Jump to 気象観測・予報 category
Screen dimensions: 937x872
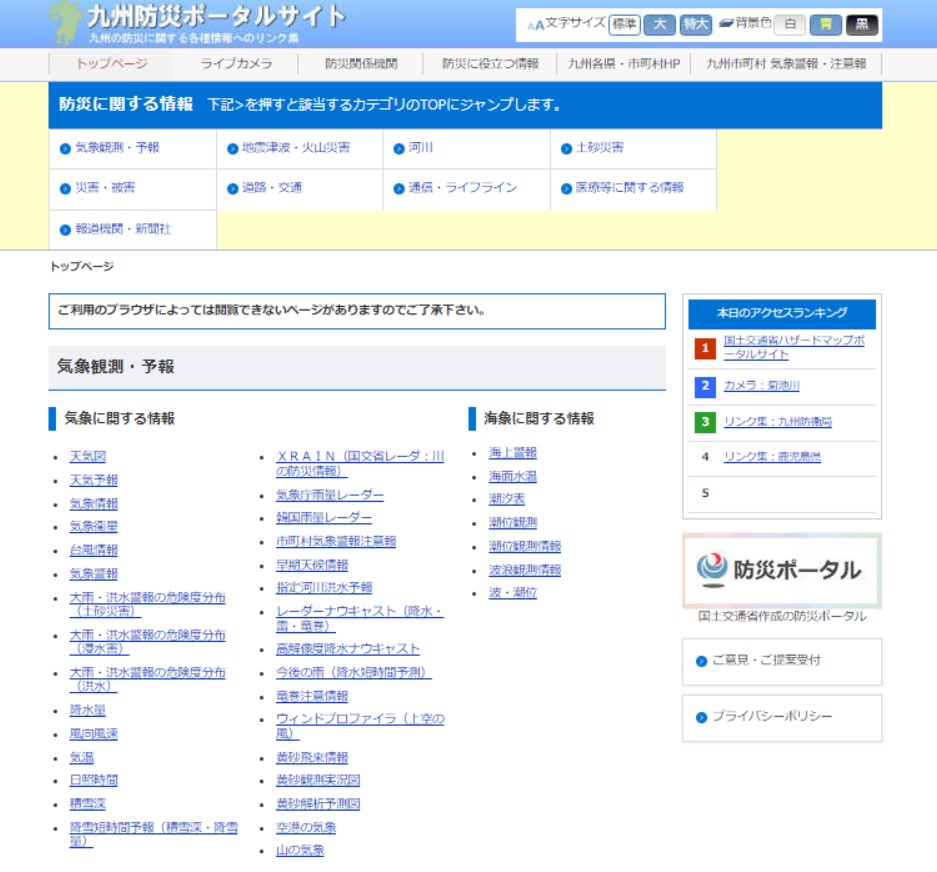pyautogui.click(x=117, y=148)
